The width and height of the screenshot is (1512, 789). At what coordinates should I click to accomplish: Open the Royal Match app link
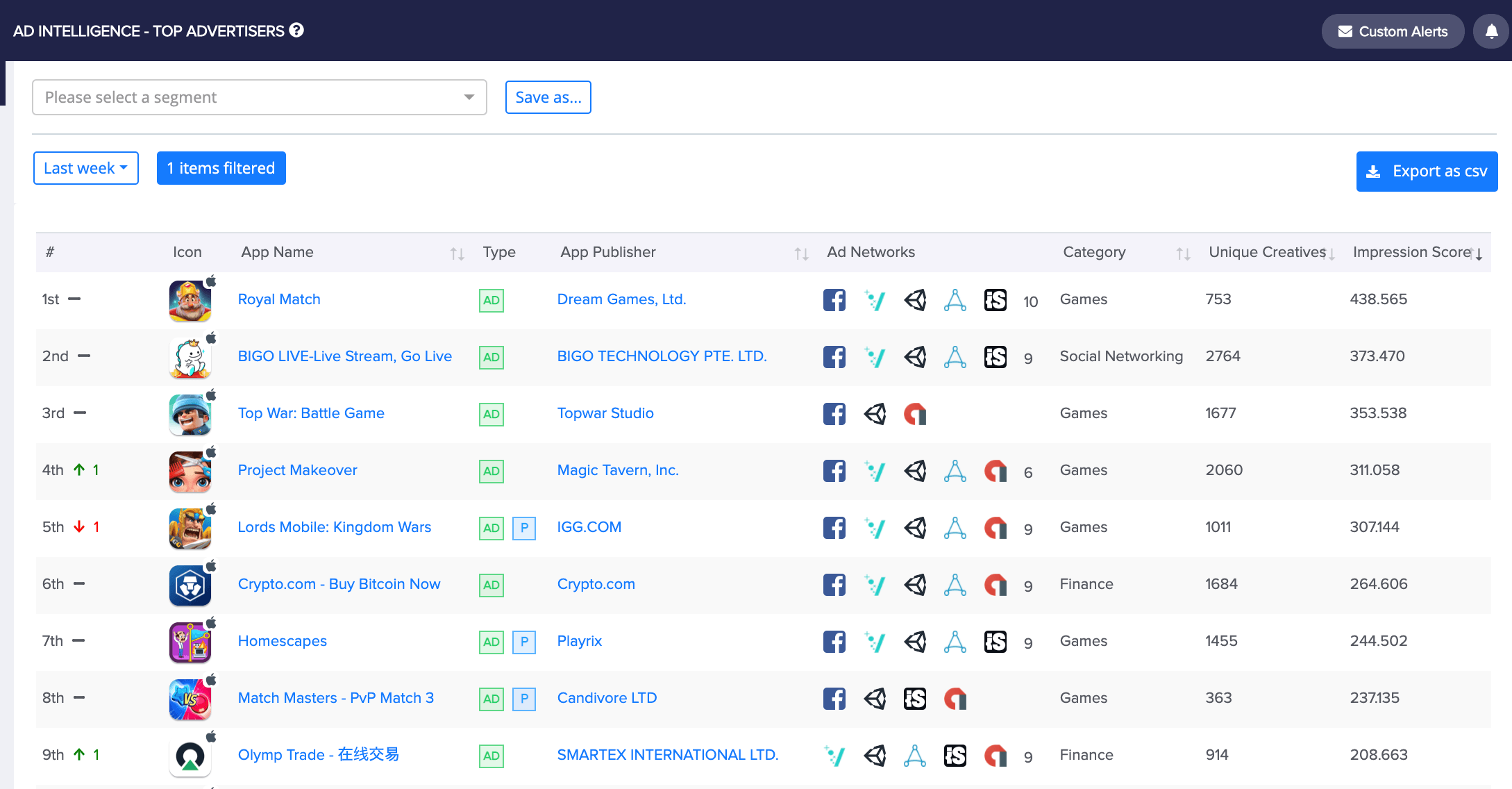pyautogui.click(x=279, y=299)
